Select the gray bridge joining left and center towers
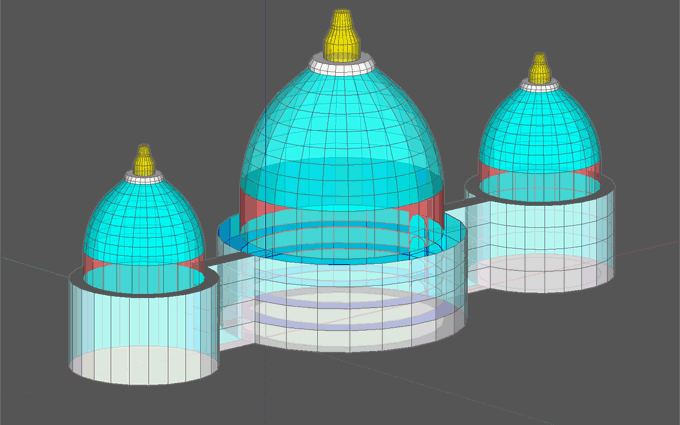 (x=228, y=262)
